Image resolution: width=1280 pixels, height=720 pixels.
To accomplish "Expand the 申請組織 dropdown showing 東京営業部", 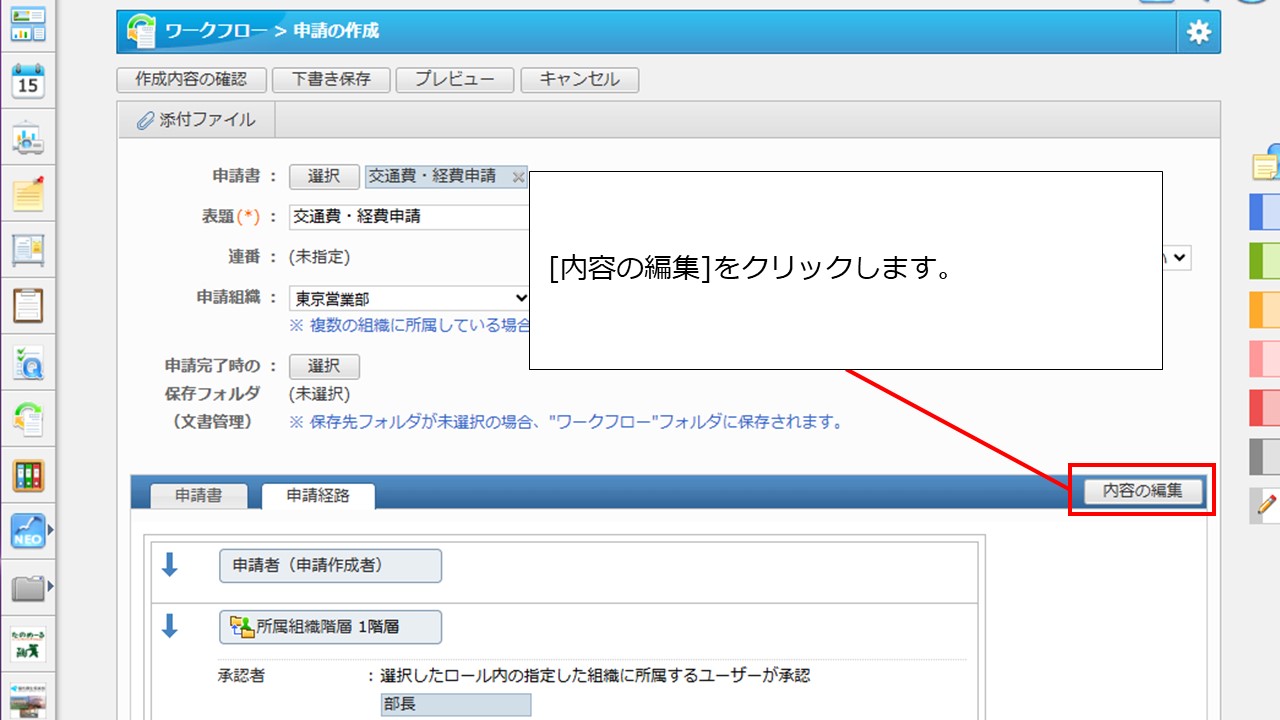I will click(x=410, y=298).
